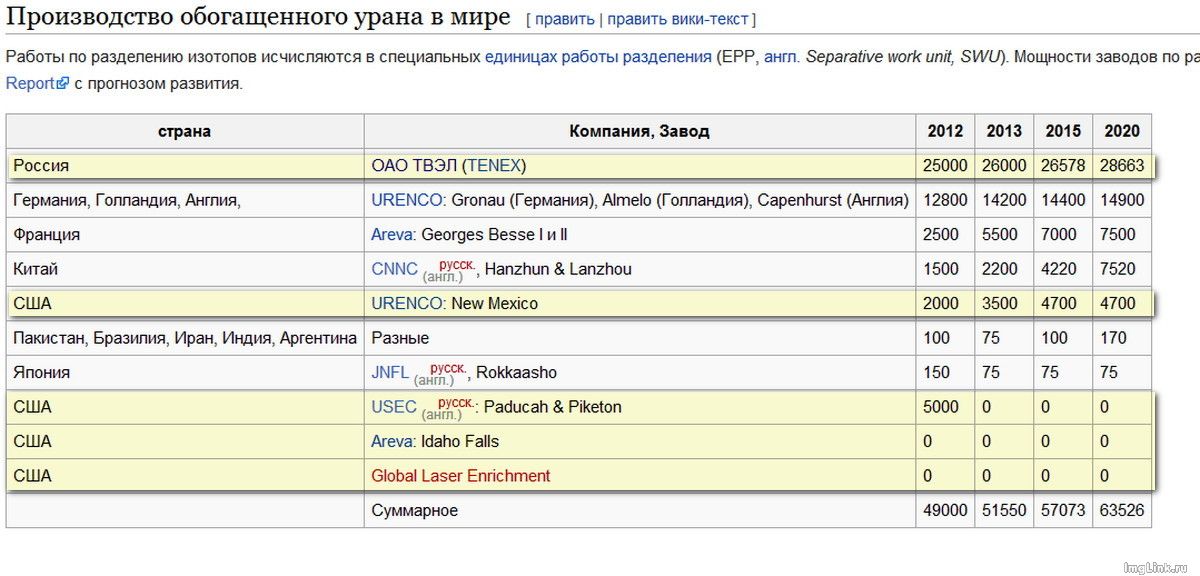The width and height of the screenshot is (1200, 576).
Task: Click the value 25000 for Россия in 2012
Action: tap(946, 166)
